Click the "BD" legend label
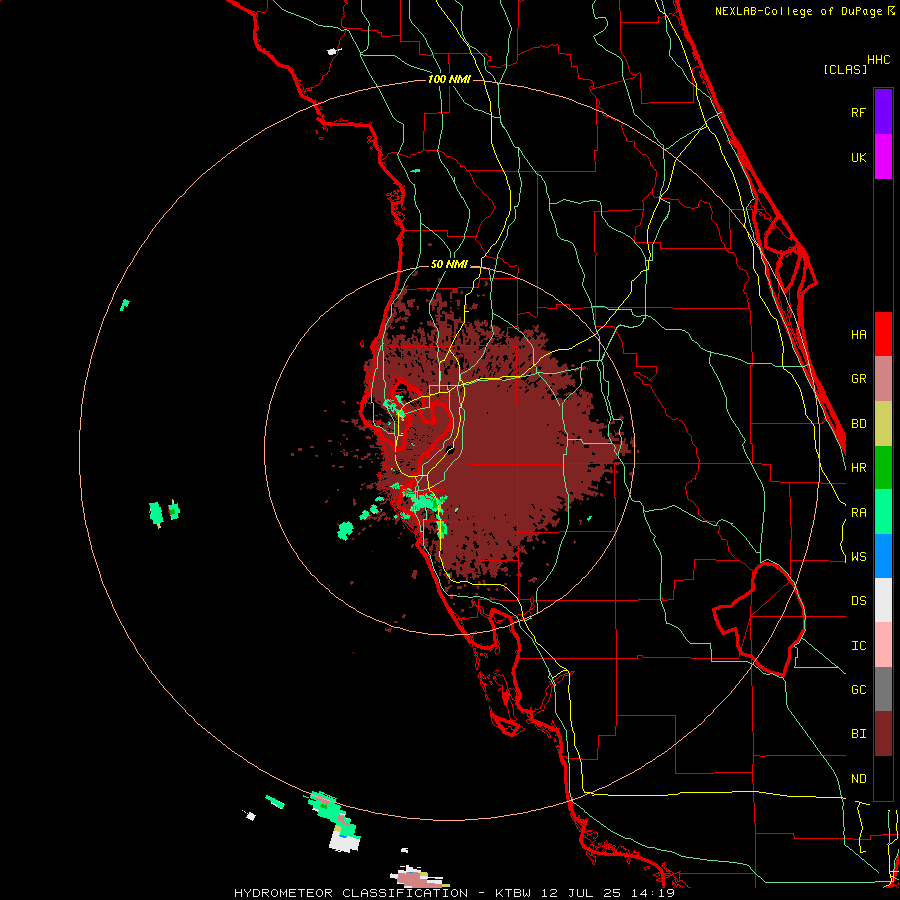The width and height of the screenshot is (900, 900). [858, 424]
